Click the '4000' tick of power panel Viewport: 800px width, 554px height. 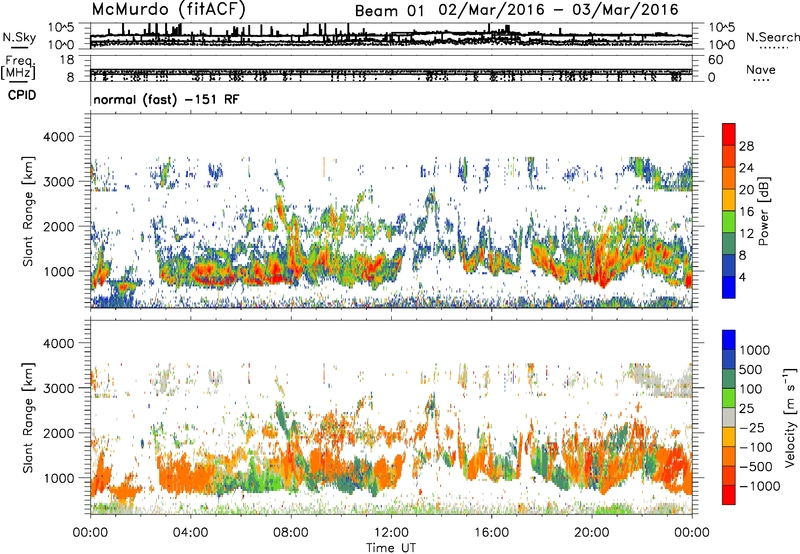click(60, 137)
